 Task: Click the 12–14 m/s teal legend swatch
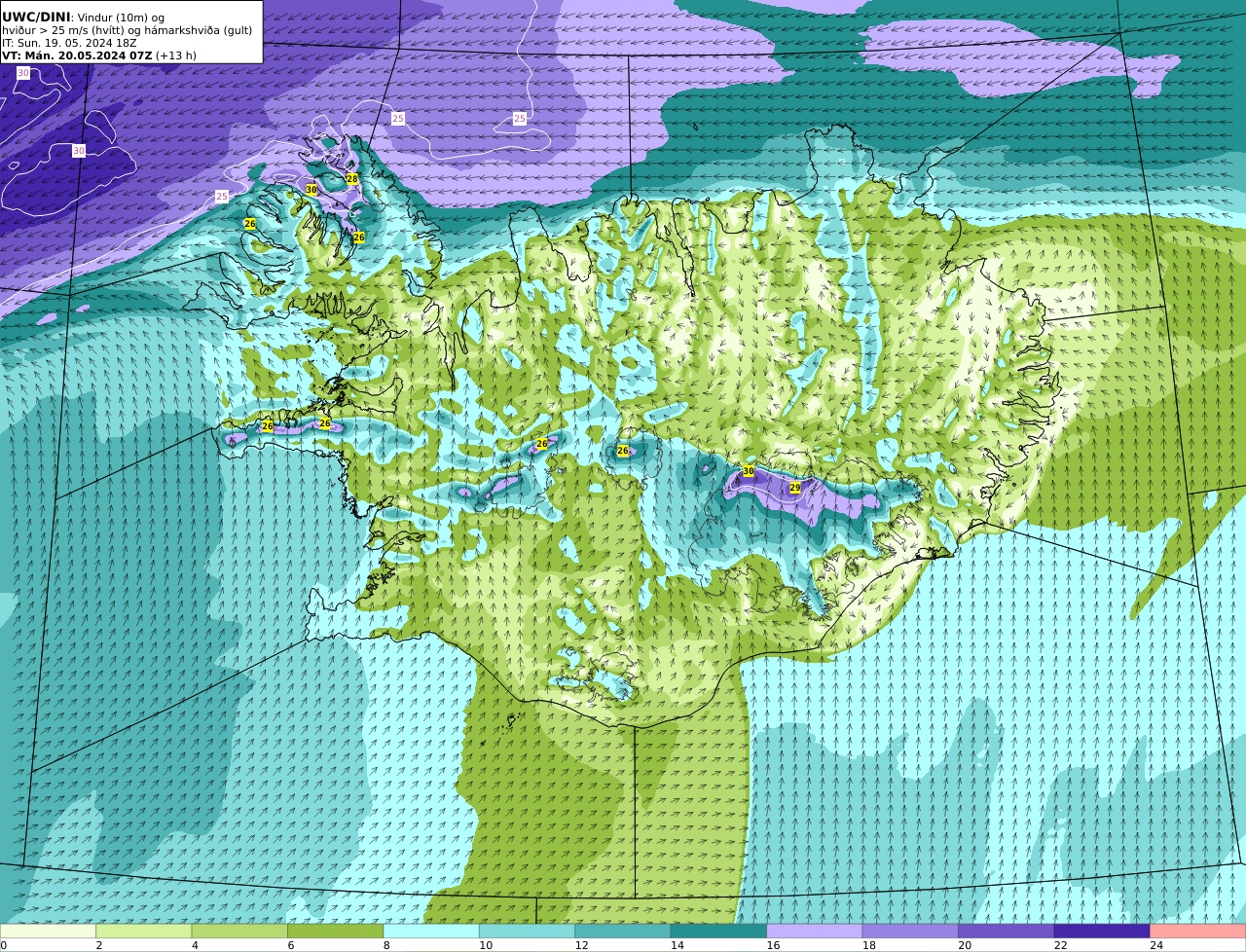point(623,932)
